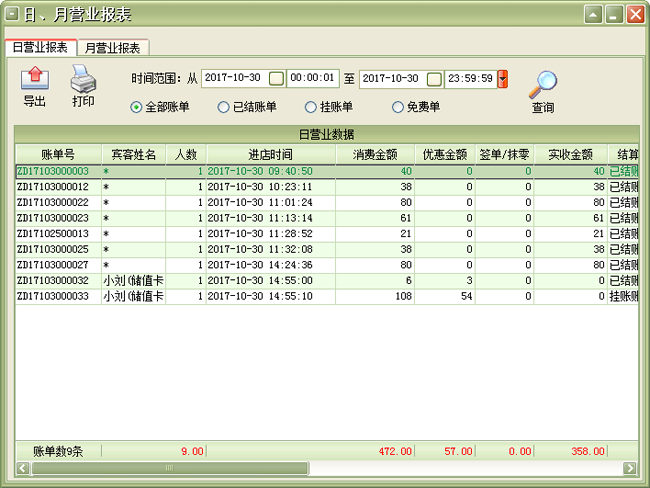The height and width of the screenshot is (488, 650).
Task: Switch to the 月营业报表 tab
Action: (113, 48)
